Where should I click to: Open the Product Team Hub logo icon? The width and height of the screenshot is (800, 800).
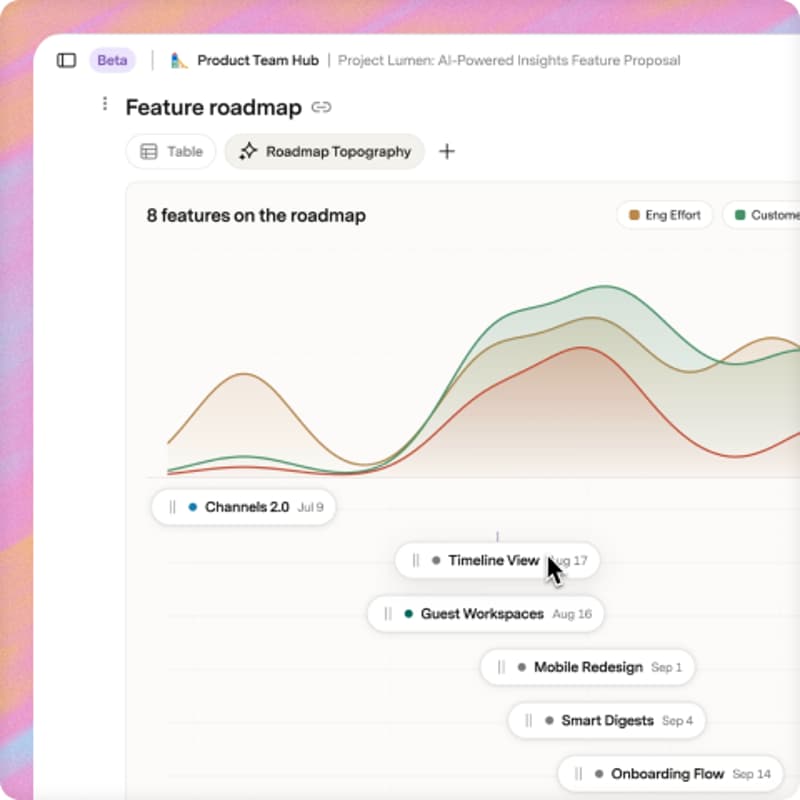tap(178, 60)
